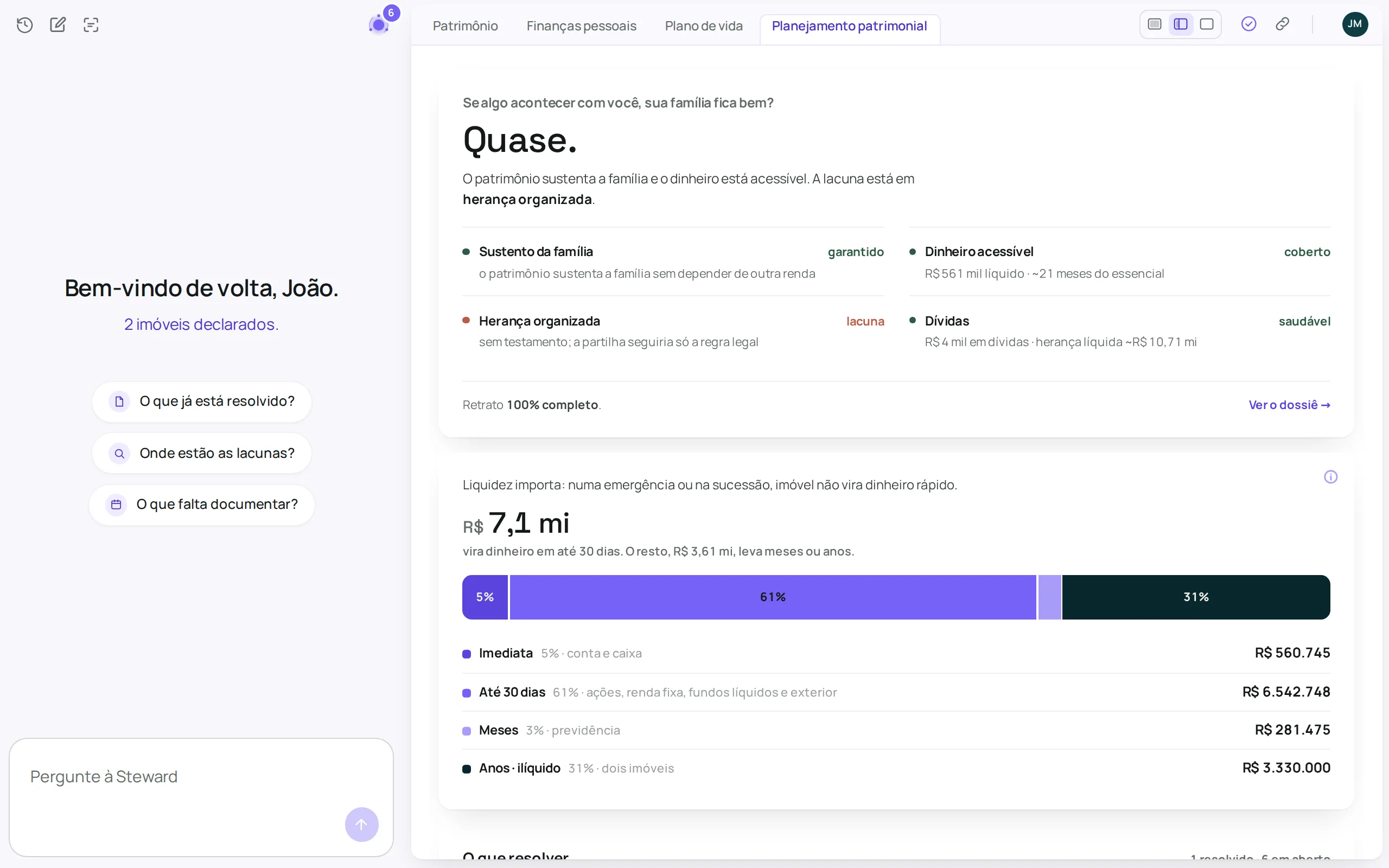
Task: Click the scan text icon in the top left
Action: [91, 25]
